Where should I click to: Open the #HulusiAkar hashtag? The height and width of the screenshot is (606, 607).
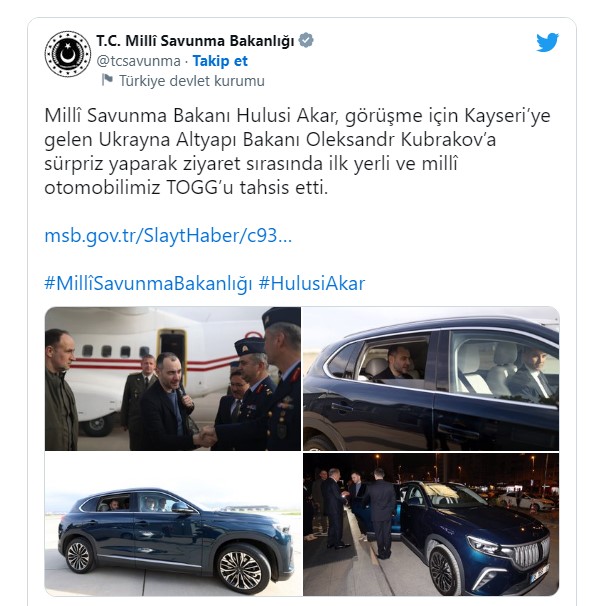(312, 283)
